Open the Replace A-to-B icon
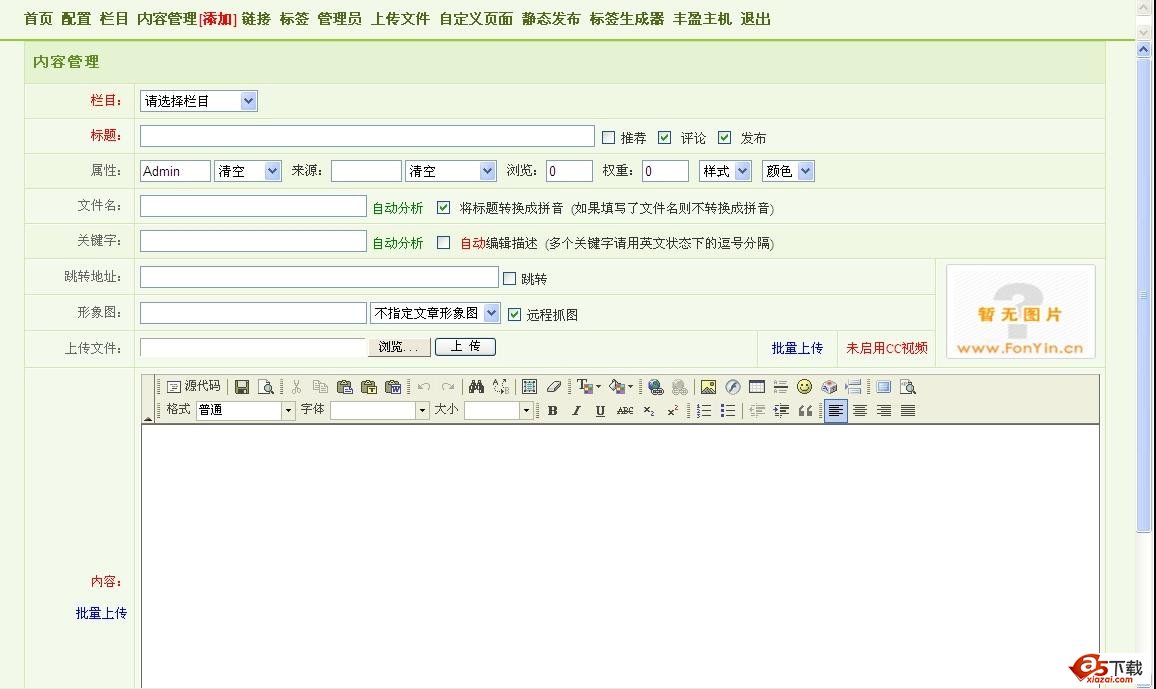This screenshot has height=689, width=1156. click(501, 387)
